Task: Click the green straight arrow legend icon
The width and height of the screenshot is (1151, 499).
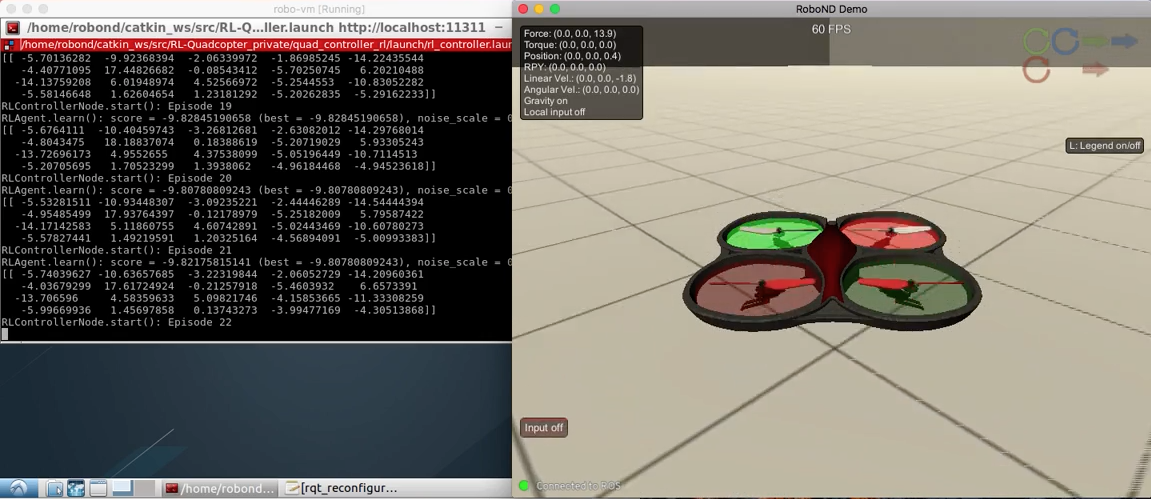Action: point(1095,41)
